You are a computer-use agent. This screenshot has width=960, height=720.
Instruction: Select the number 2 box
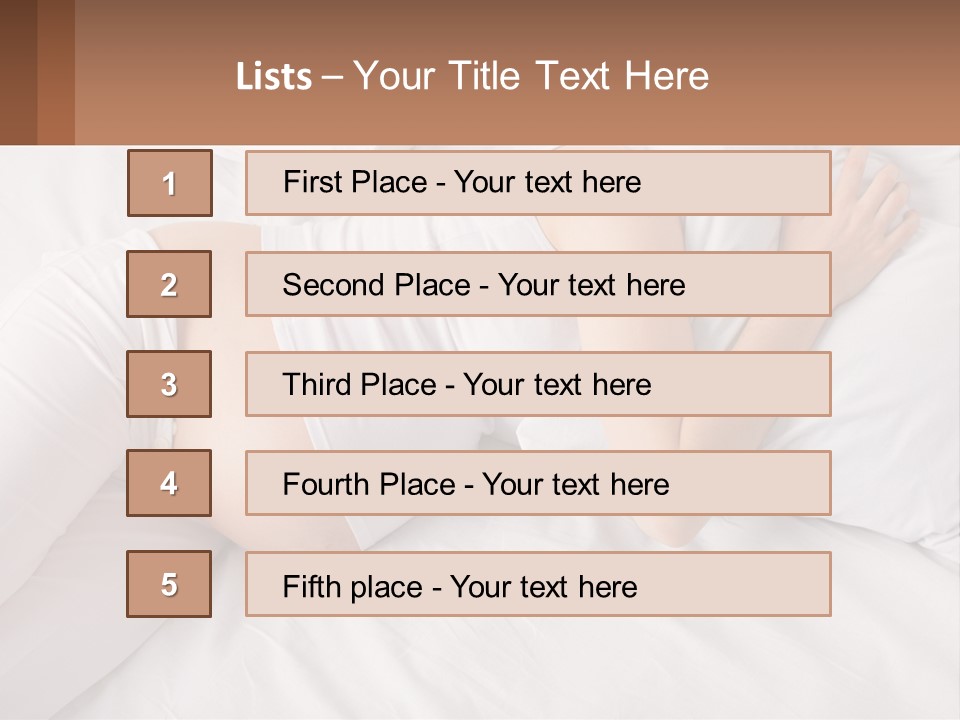(169, 284)
